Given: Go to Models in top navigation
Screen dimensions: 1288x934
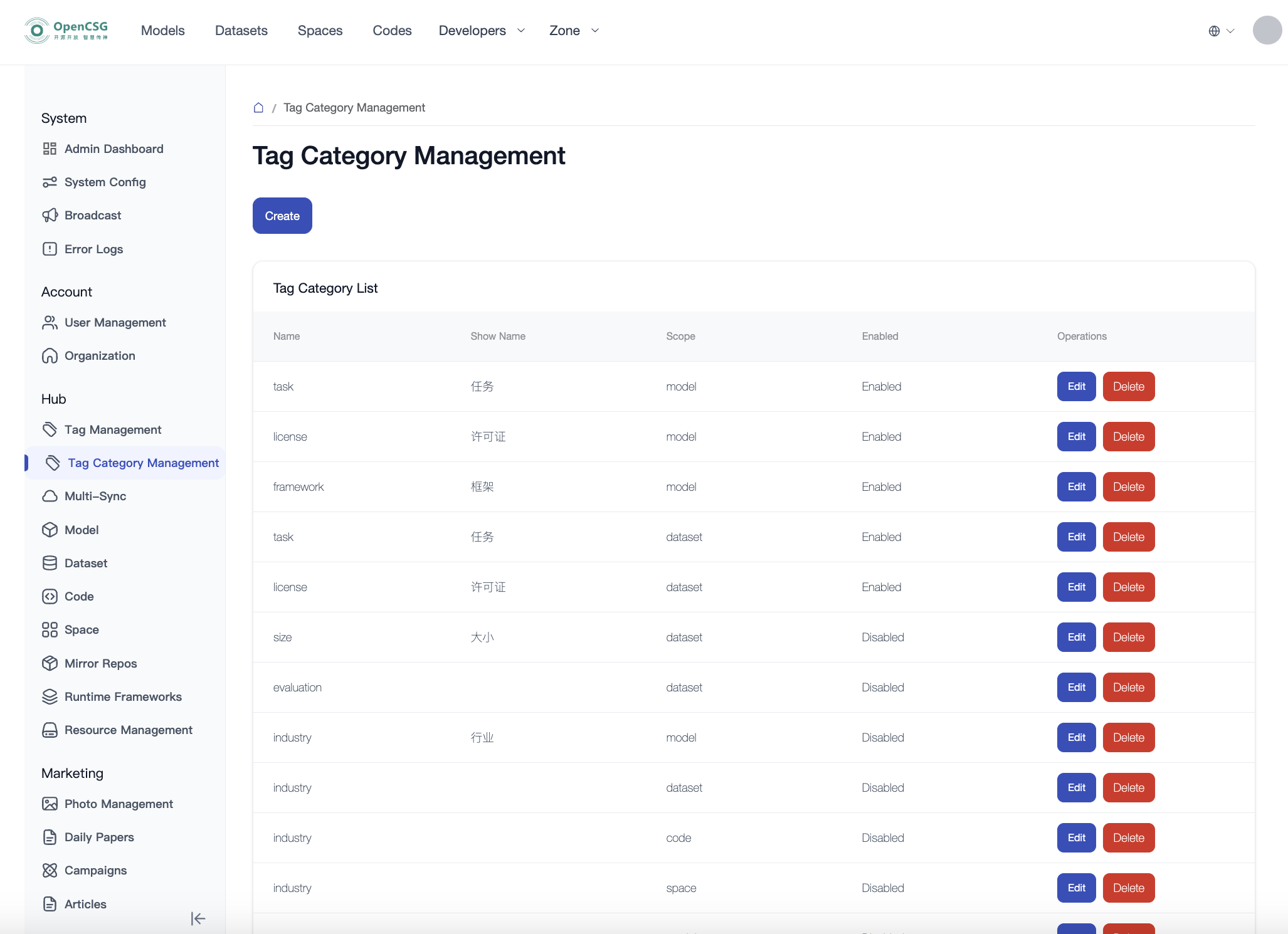Looking at the screenshot, I should 162,30.
